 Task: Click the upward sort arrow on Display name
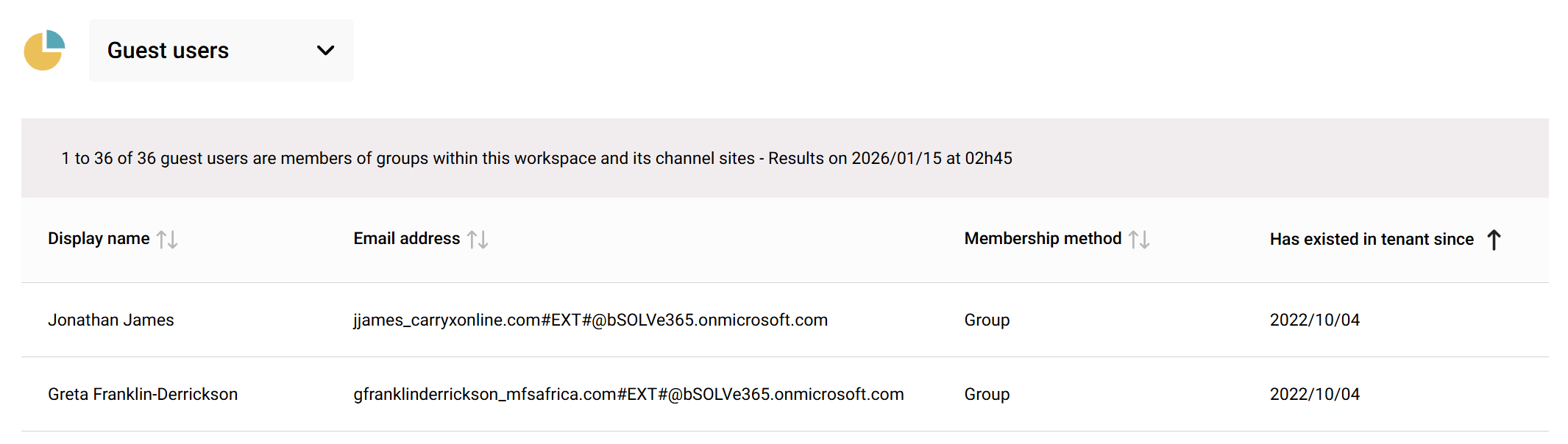point(163,238)
